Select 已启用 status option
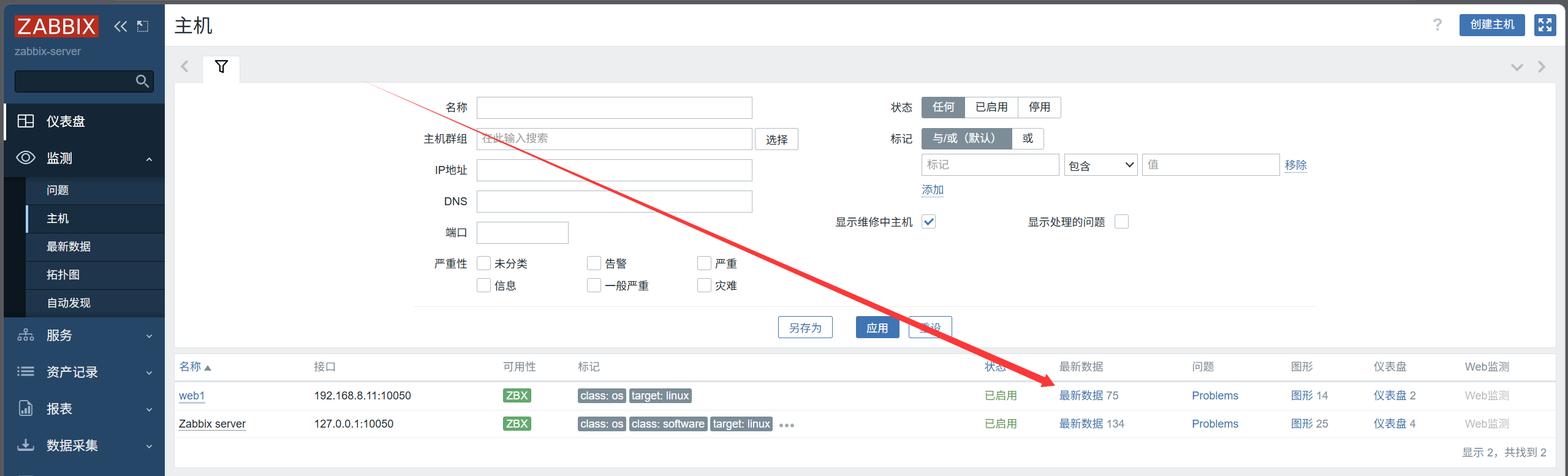This screenshot has width=1568, height=476. click(x=991, y=107)
